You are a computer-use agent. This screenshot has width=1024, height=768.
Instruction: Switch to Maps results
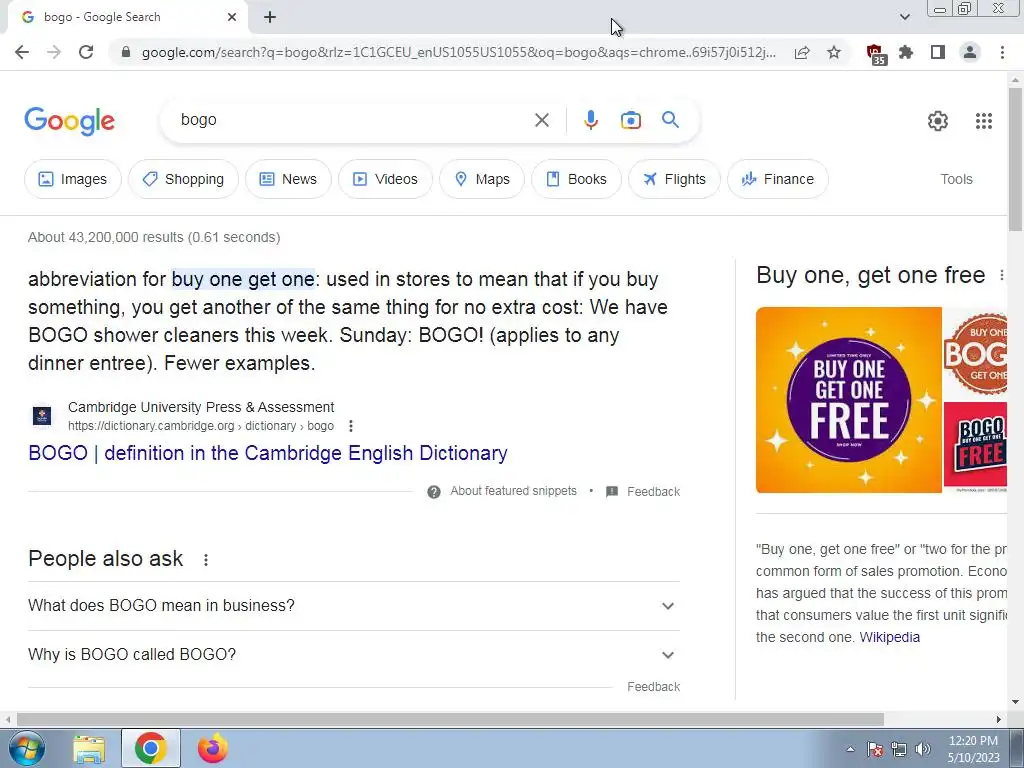tap(482, 179)
